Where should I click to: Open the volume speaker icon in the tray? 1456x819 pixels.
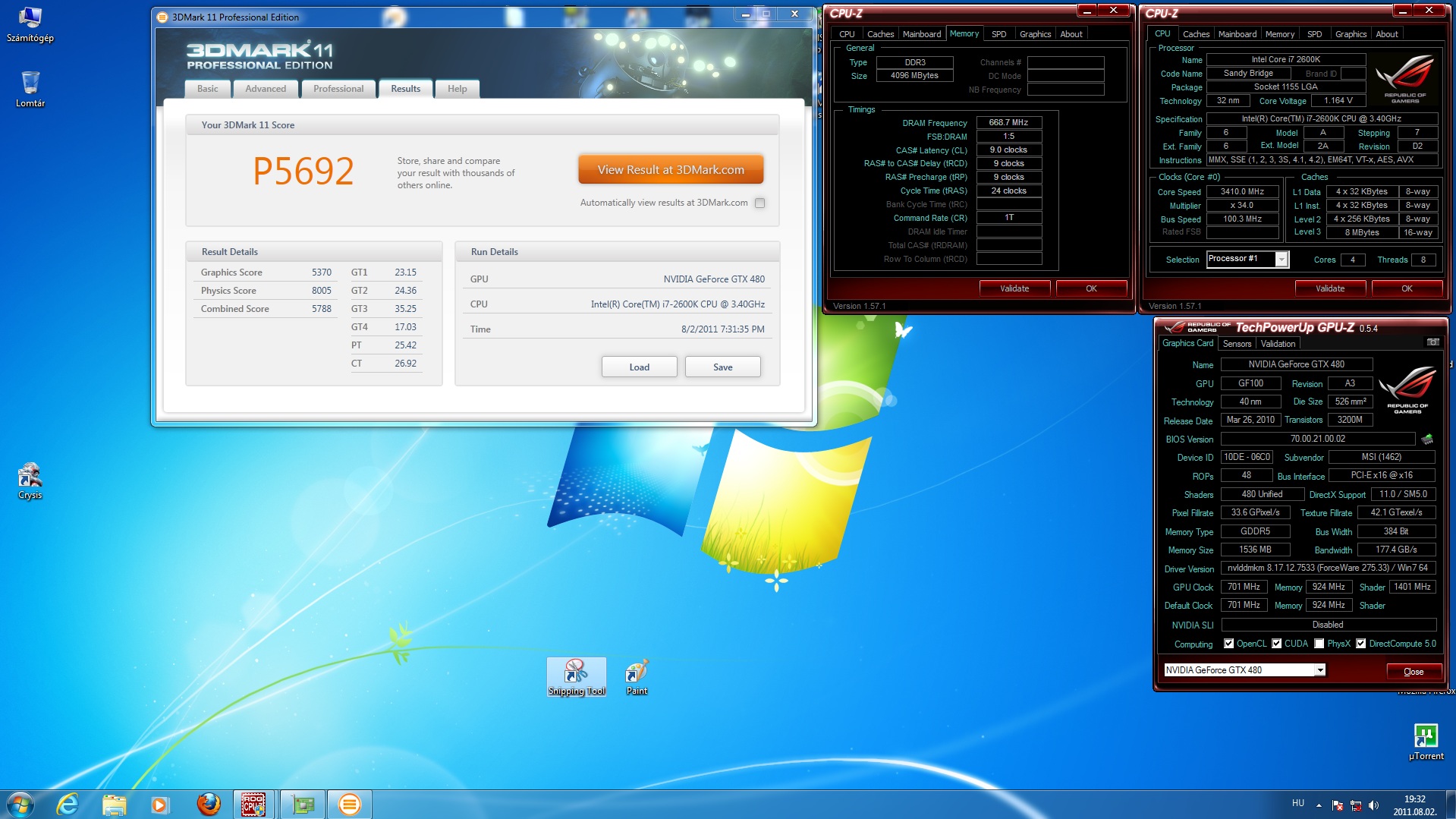coord(1373,805)
